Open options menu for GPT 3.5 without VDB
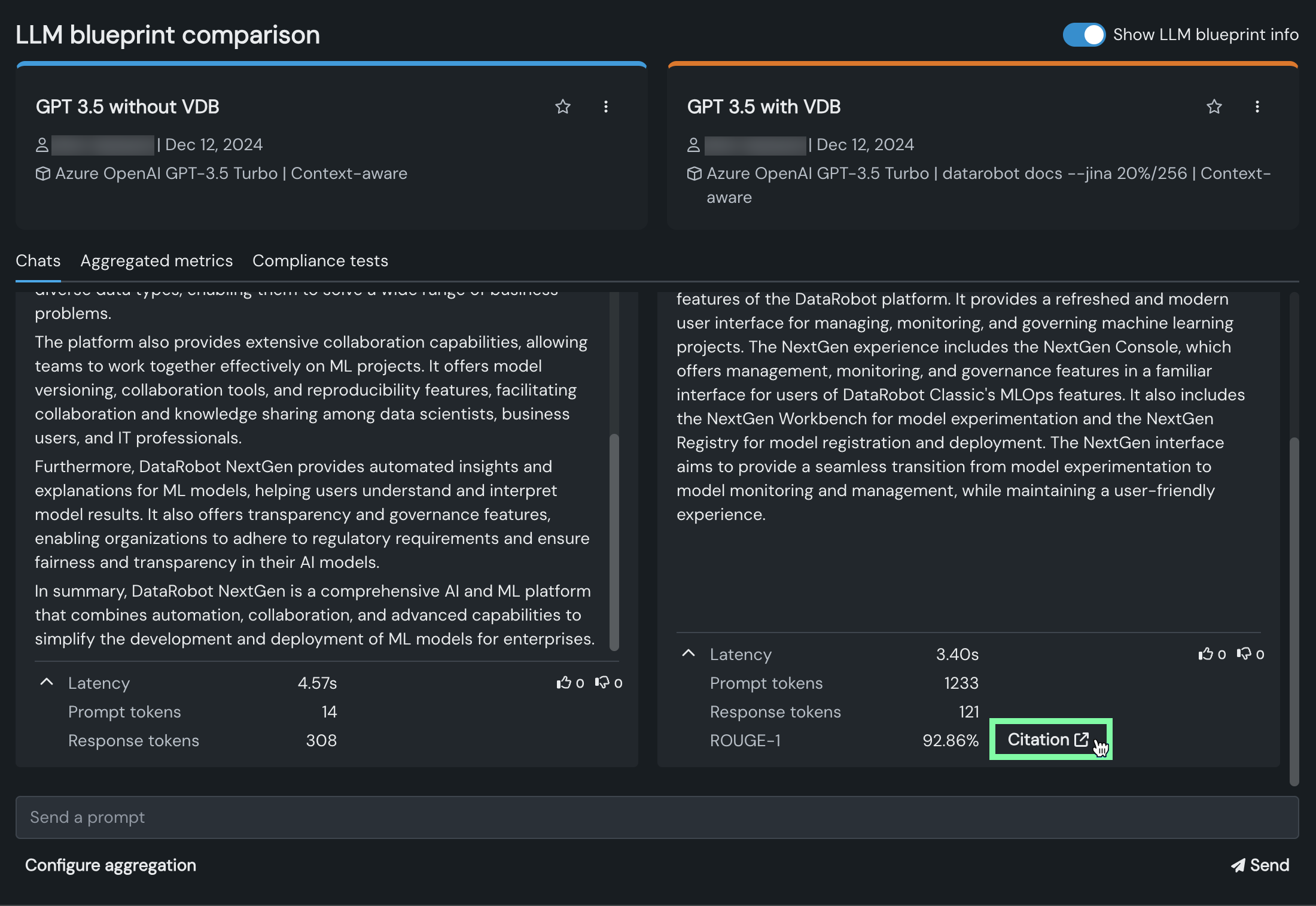This screenshot has width=1316, height=906. pos(606,107)
